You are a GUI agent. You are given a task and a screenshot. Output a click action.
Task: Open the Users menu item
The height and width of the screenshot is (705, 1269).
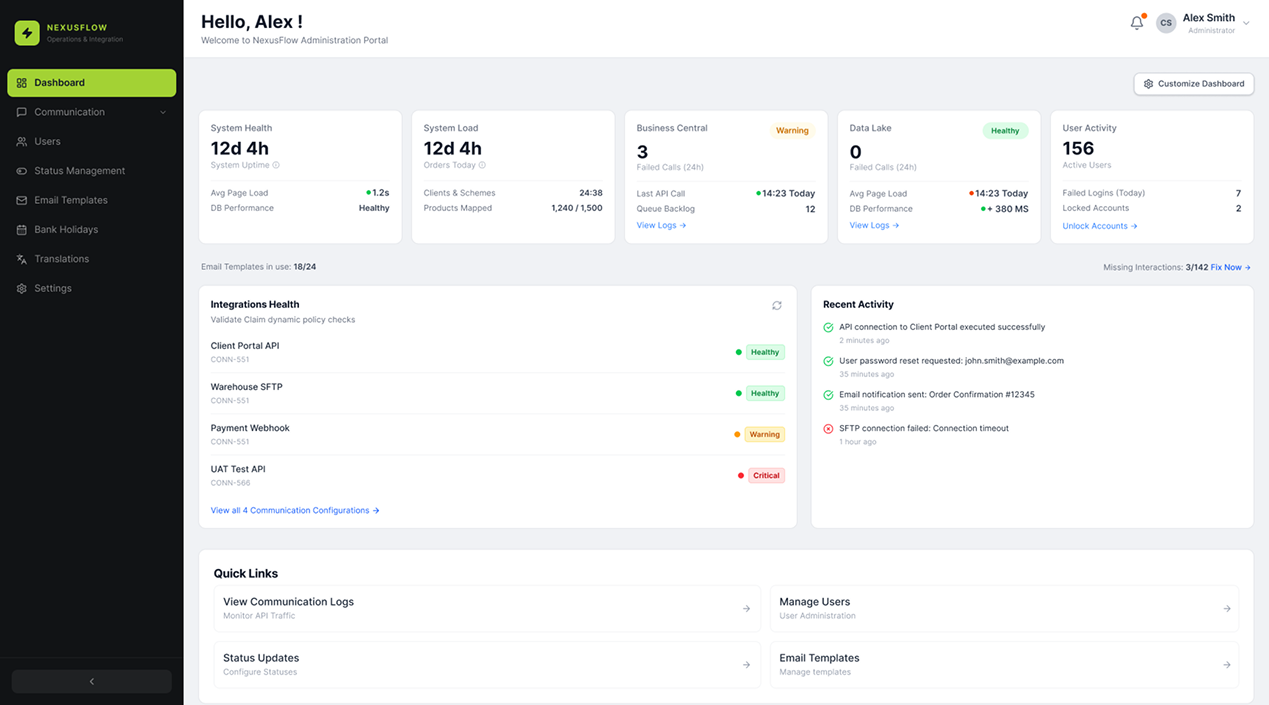click(92, 142)
